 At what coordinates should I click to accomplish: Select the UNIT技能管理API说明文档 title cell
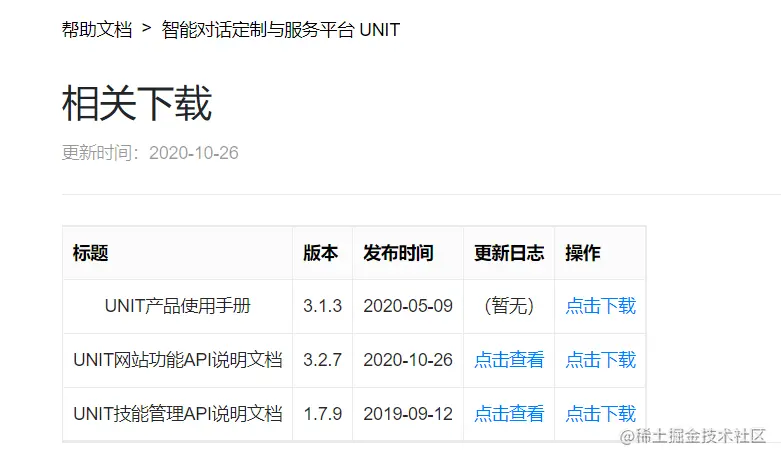click(177, 413)
